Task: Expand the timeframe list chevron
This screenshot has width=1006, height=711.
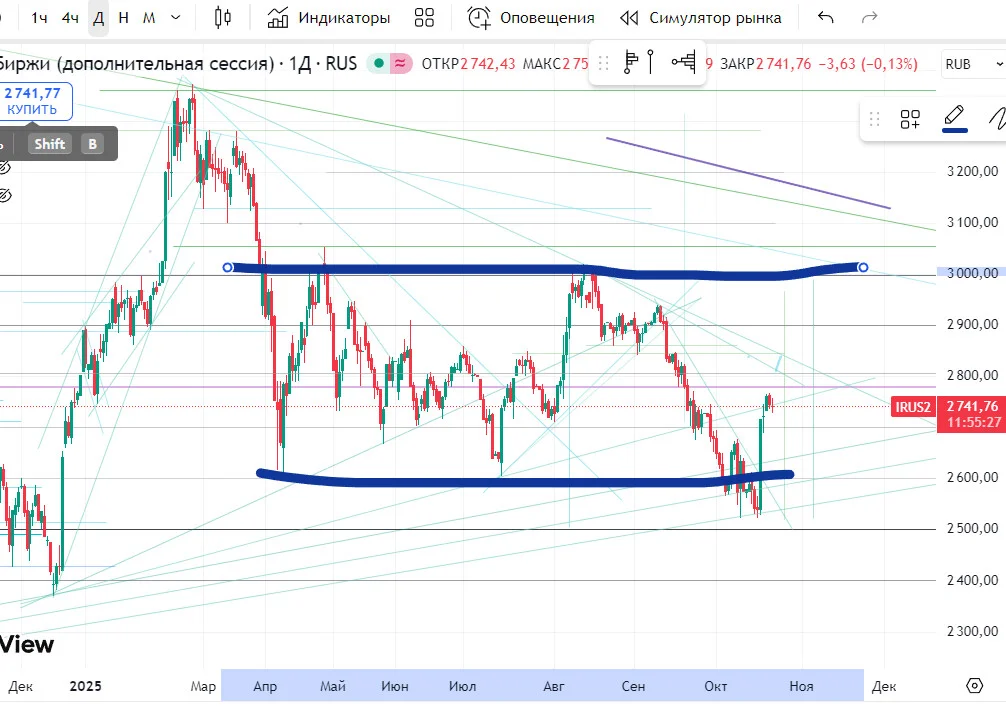Action: pyautogui.click(x=175, y=18)
